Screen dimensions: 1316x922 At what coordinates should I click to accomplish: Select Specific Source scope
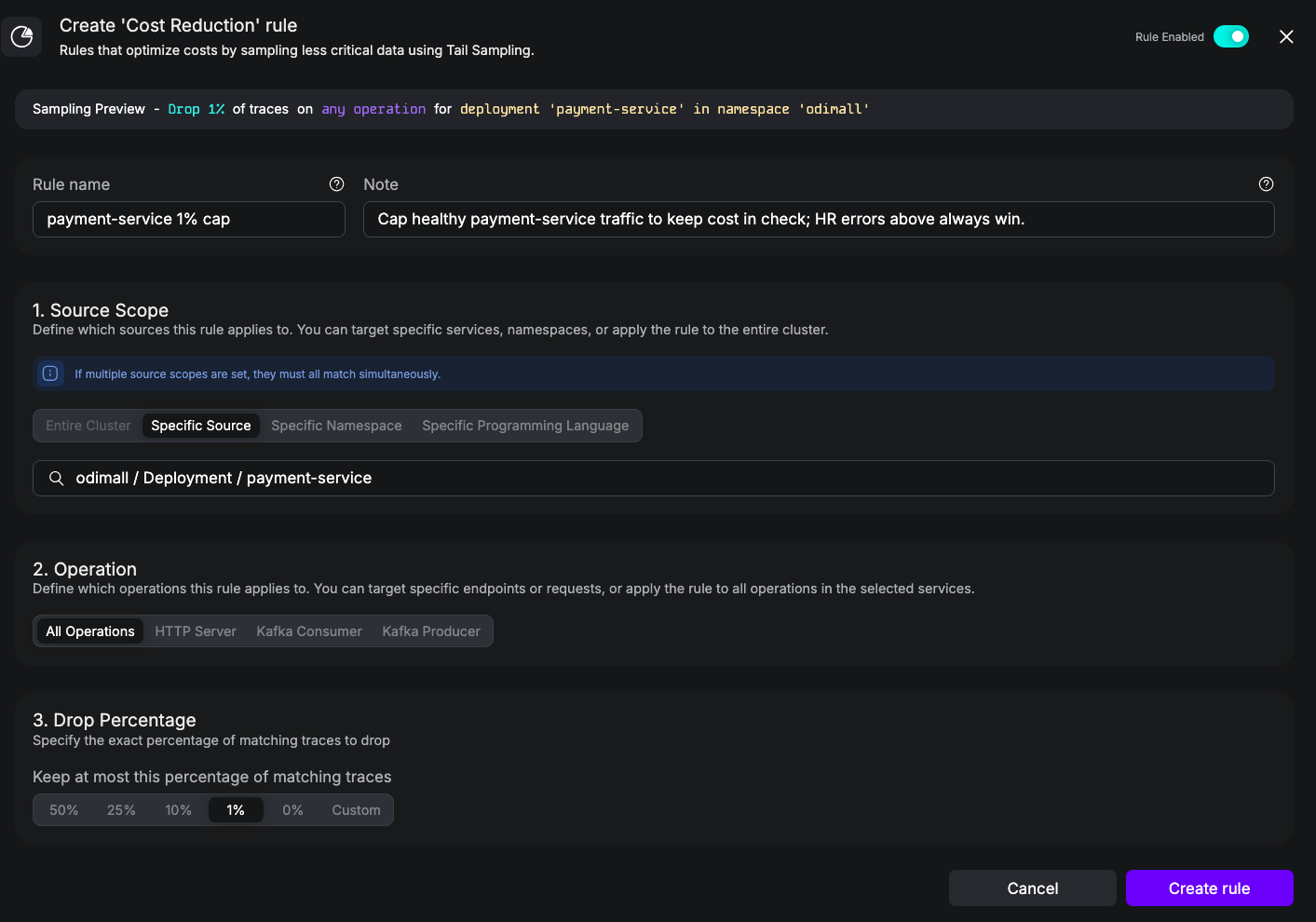(x=201, y=426)
